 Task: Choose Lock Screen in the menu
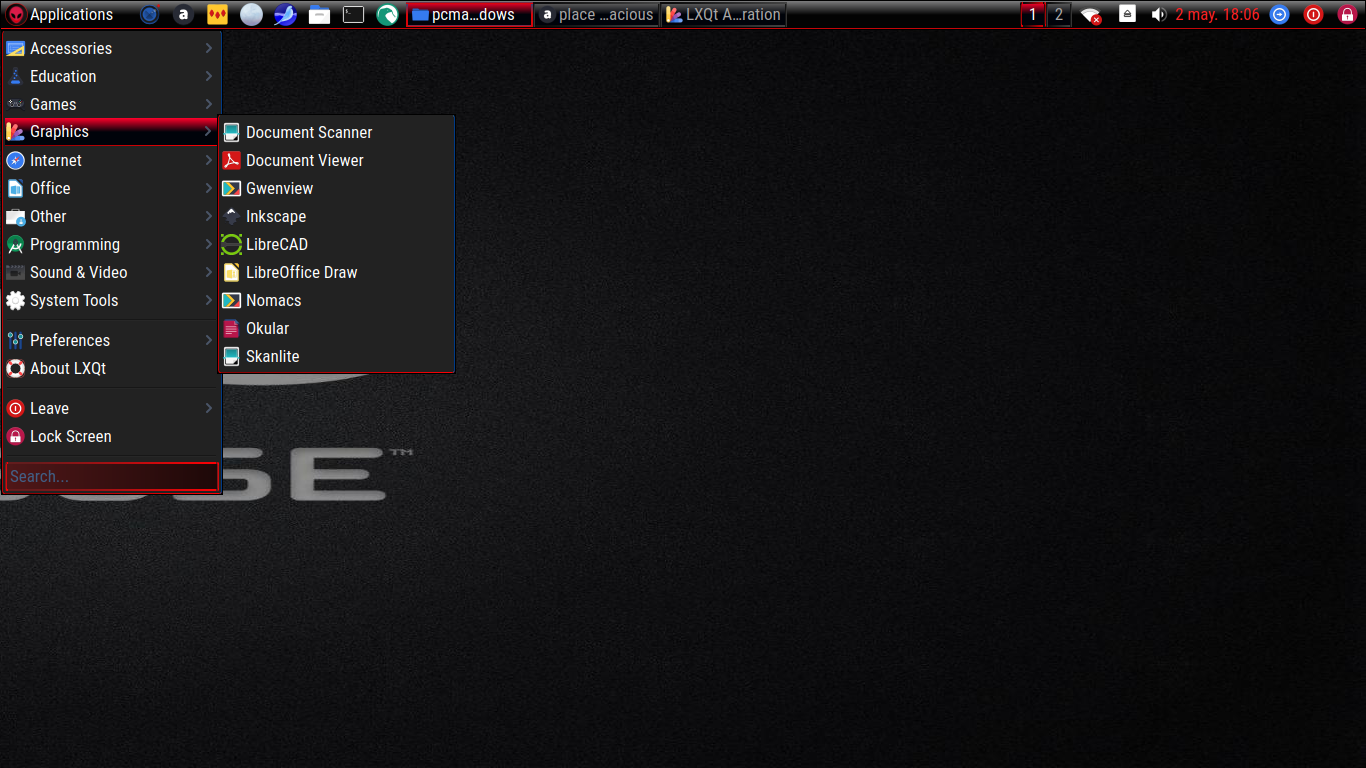point(111,436)
